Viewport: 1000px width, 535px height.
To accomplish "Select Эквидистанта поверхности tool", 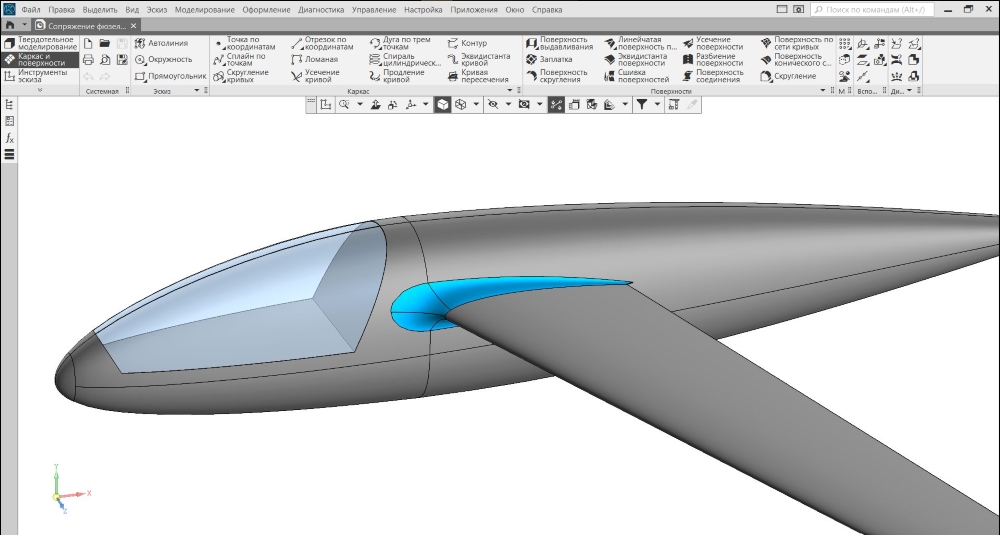I will point(635,59).
